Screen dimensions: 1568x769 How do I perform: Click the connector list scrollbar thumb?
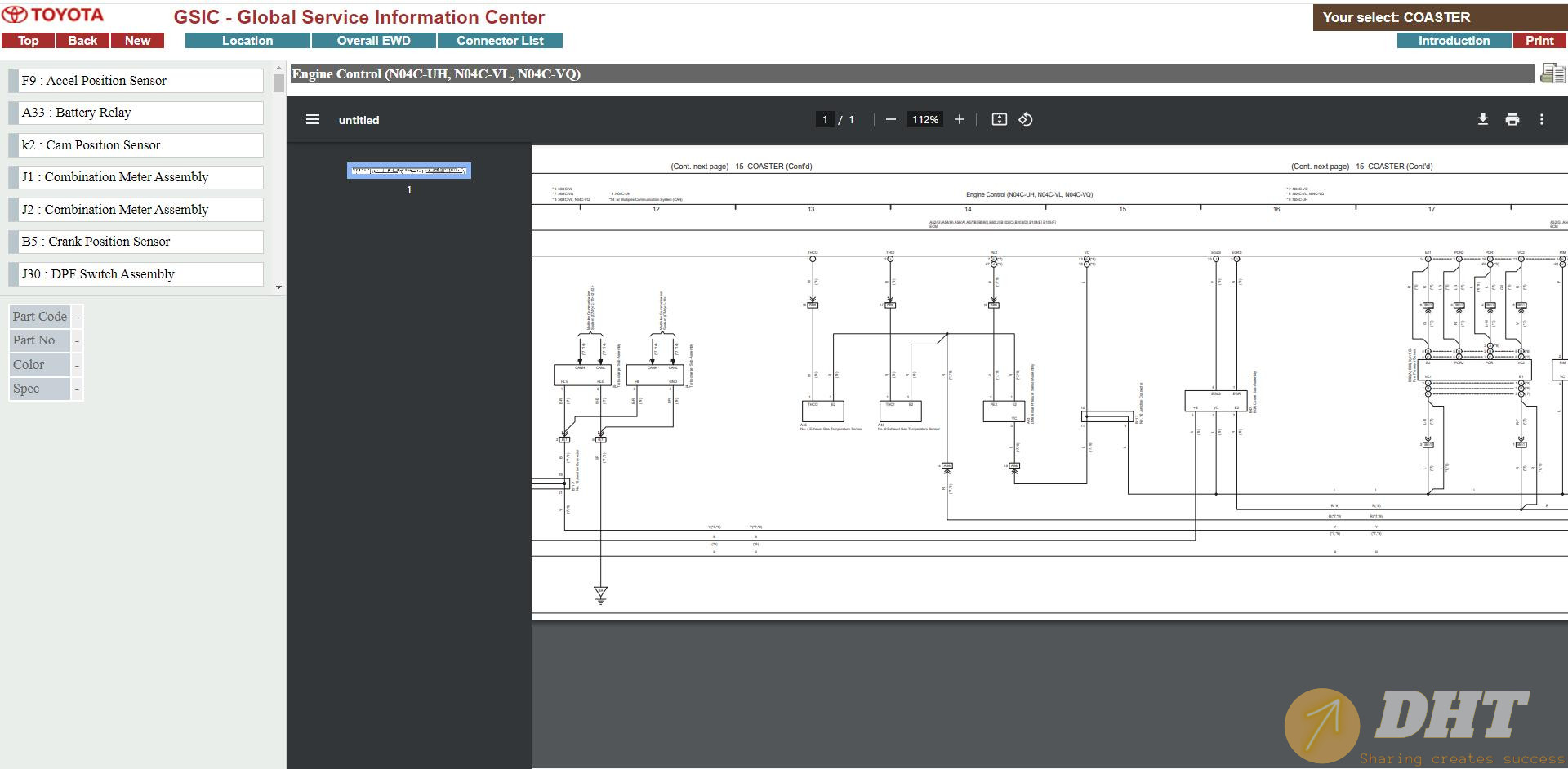278,83
